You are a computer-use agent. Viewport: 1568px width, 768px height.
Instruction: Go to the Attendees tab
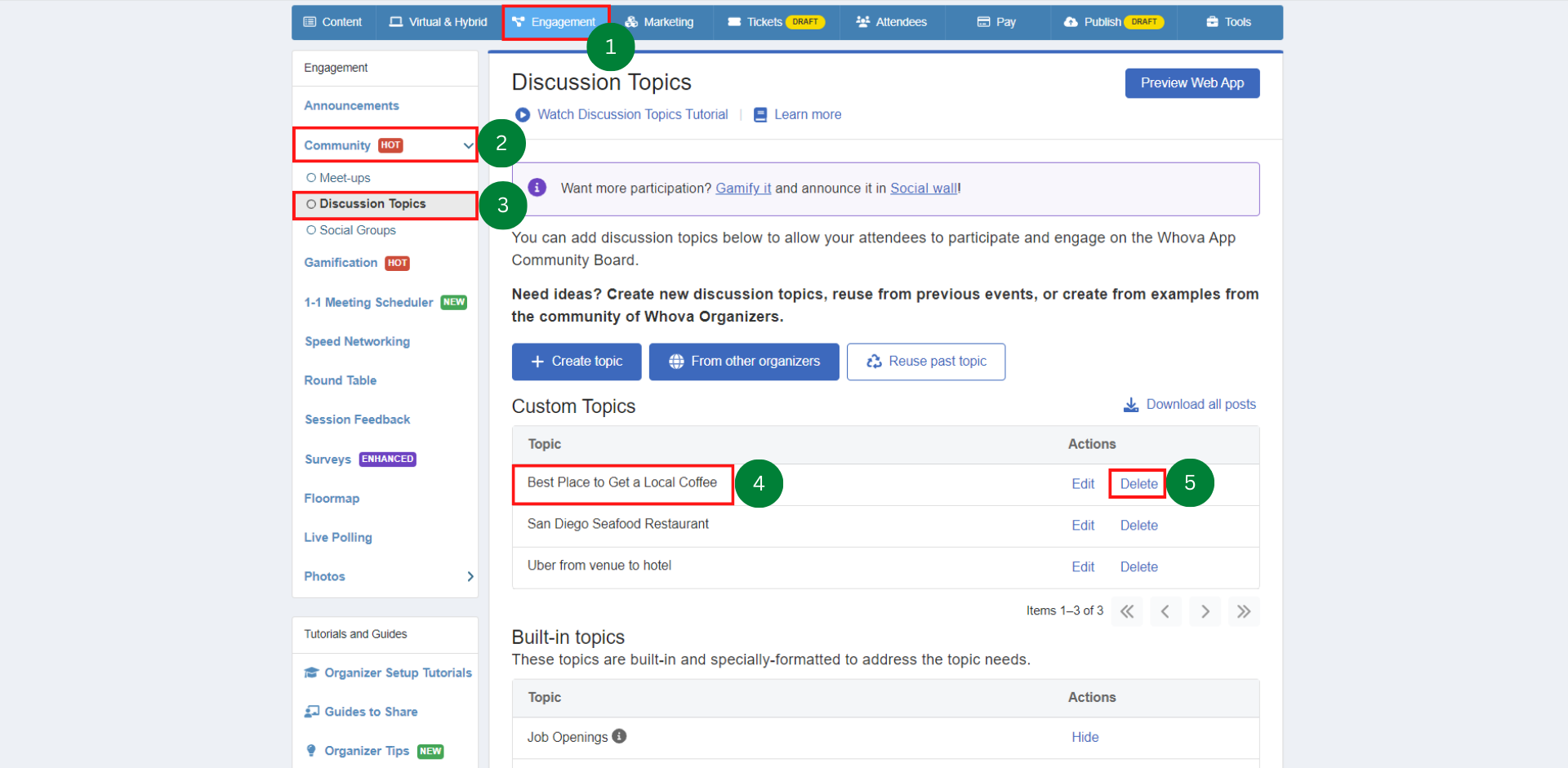click(x=891, y=22)
